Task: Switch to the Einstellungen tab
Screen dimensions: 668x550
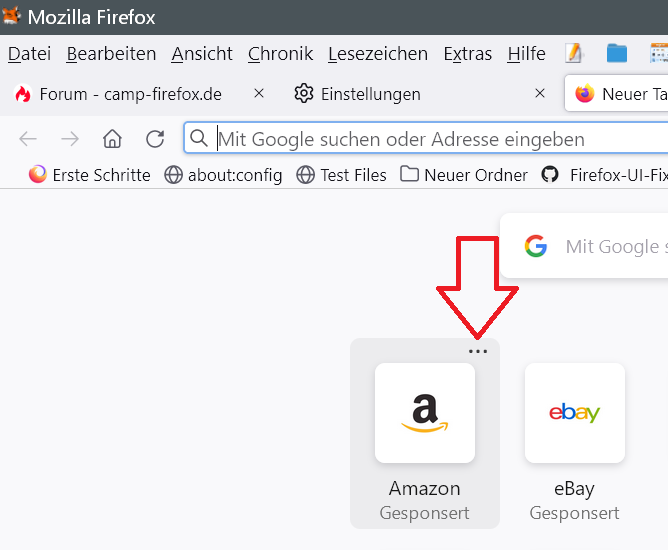Action: pos(370,94)
